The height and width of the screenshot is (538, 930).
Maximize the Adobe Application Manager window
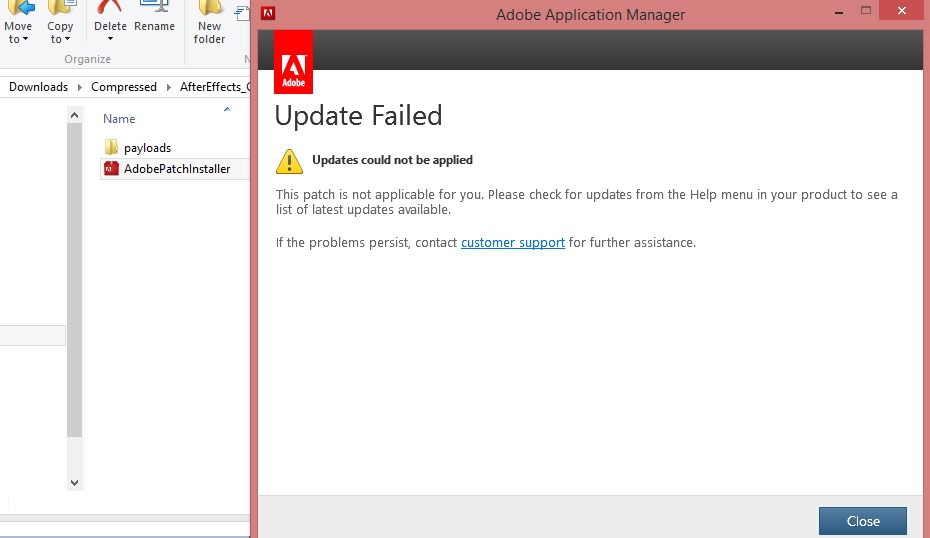(x=866, y=11)
